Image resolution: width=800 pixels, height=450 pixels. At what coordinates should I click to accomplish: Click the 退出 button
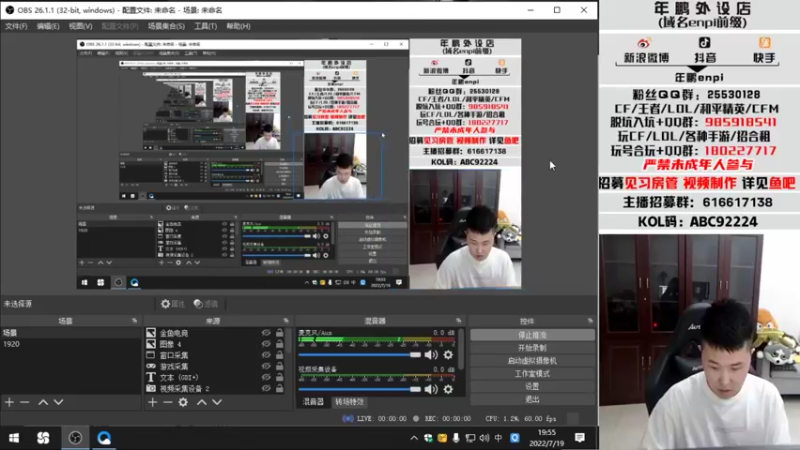(x=532, y=399)
